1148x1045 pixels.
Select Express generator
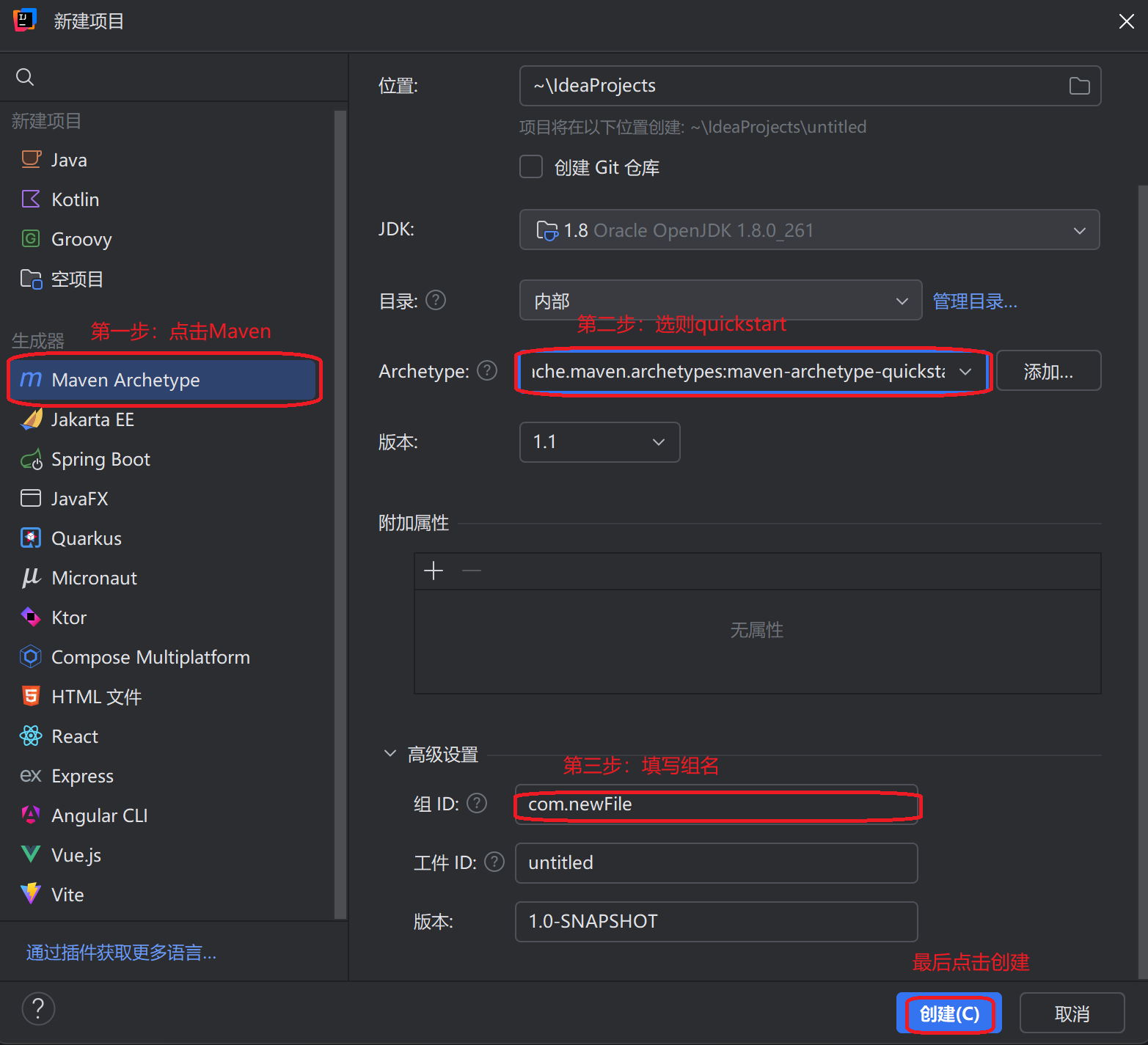pyautogui.click(x=167, y=775)
